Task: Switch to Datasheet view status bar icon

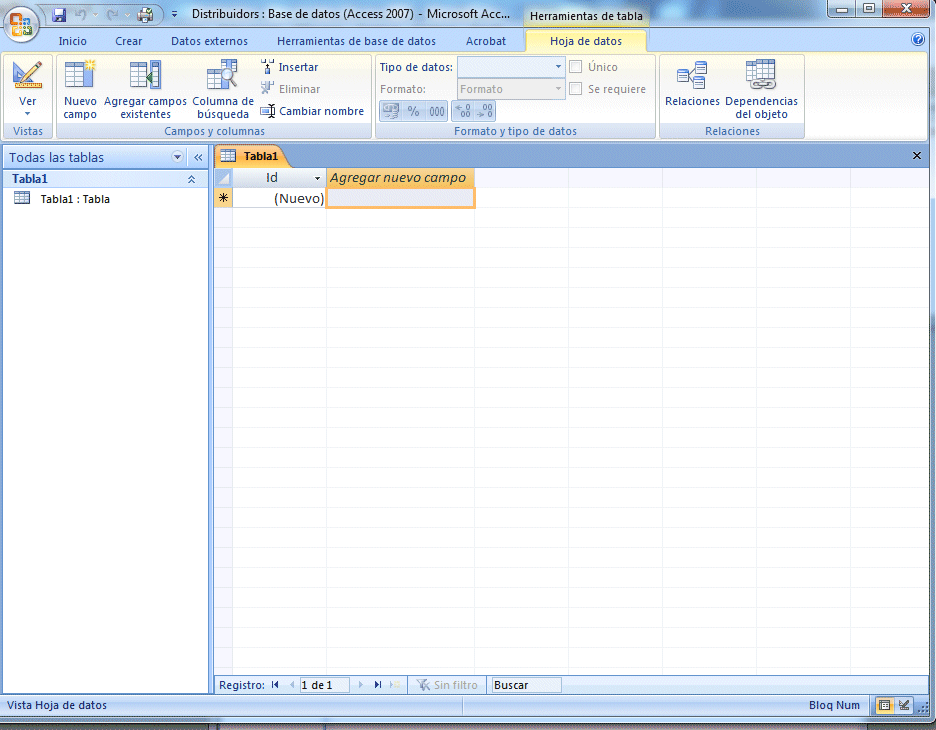Action: click(885, 705)
